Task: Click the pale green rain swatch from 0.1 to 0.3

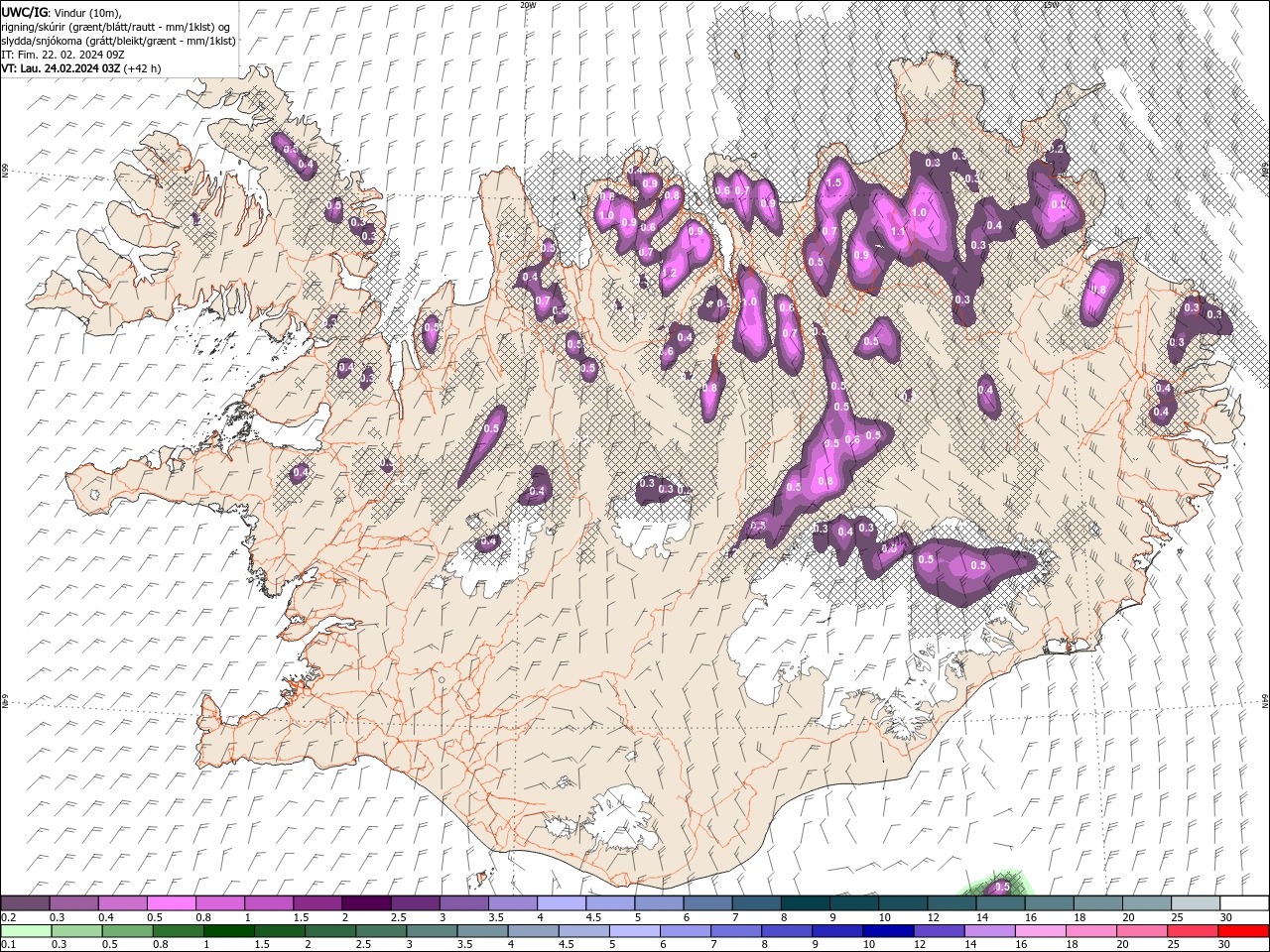Action: (x=26, y=931)
